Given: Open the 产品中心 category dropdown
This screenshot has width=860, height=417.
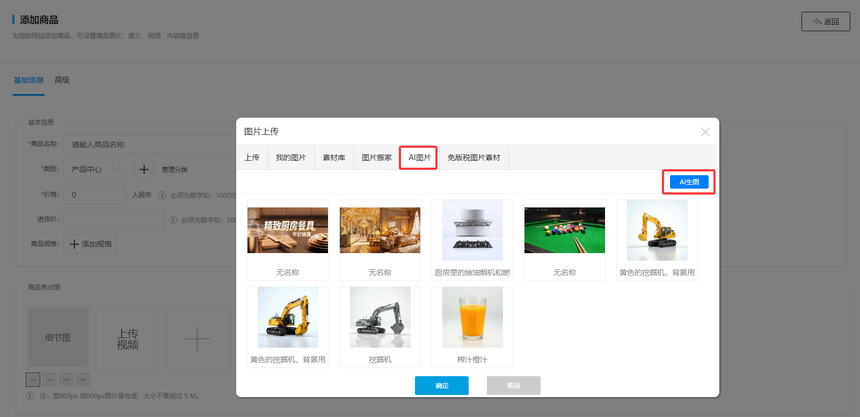Looking at the screenshot, I should [94, 170].
